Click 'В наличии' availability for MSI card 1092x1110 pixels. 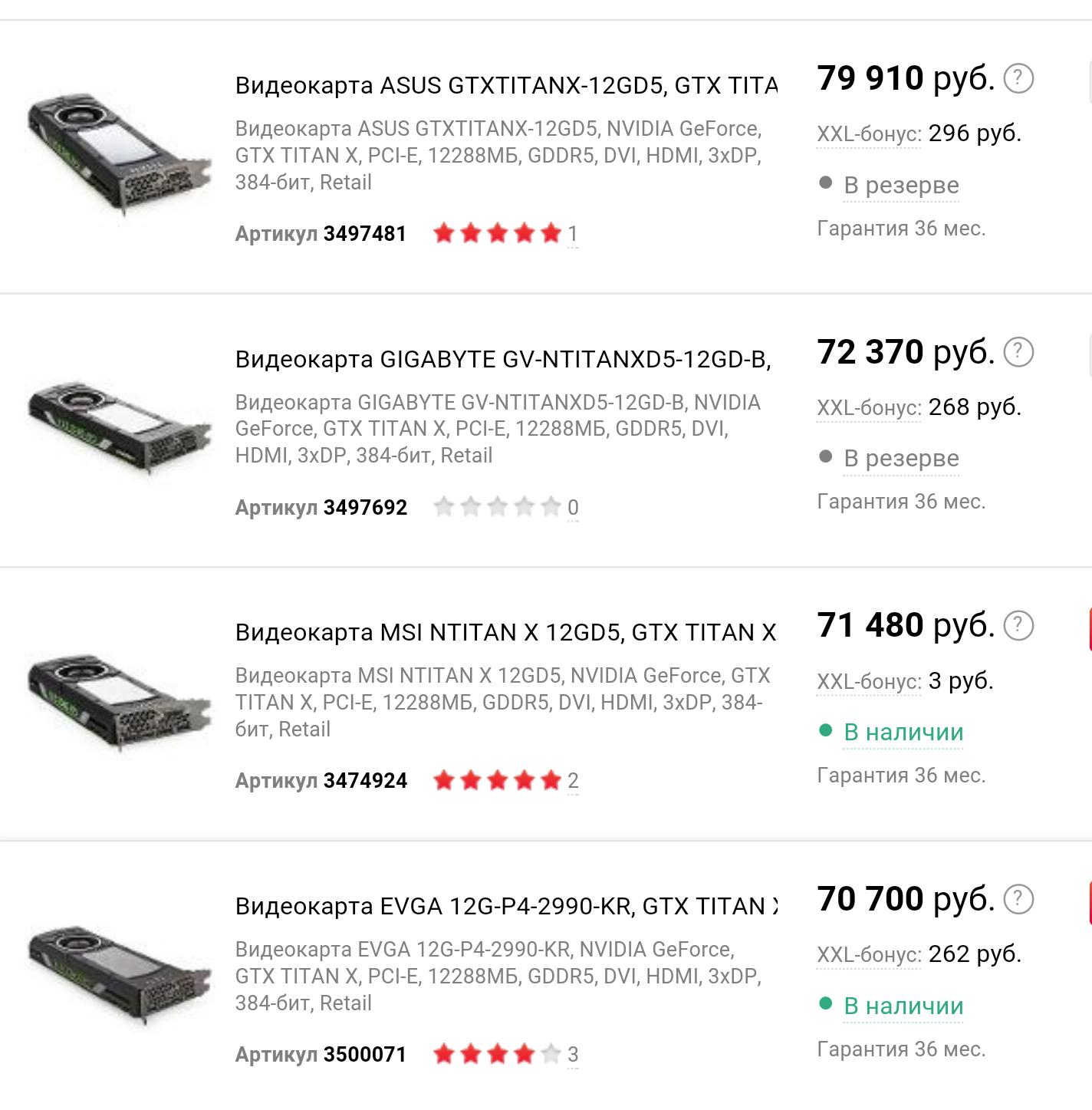[903, 732]
